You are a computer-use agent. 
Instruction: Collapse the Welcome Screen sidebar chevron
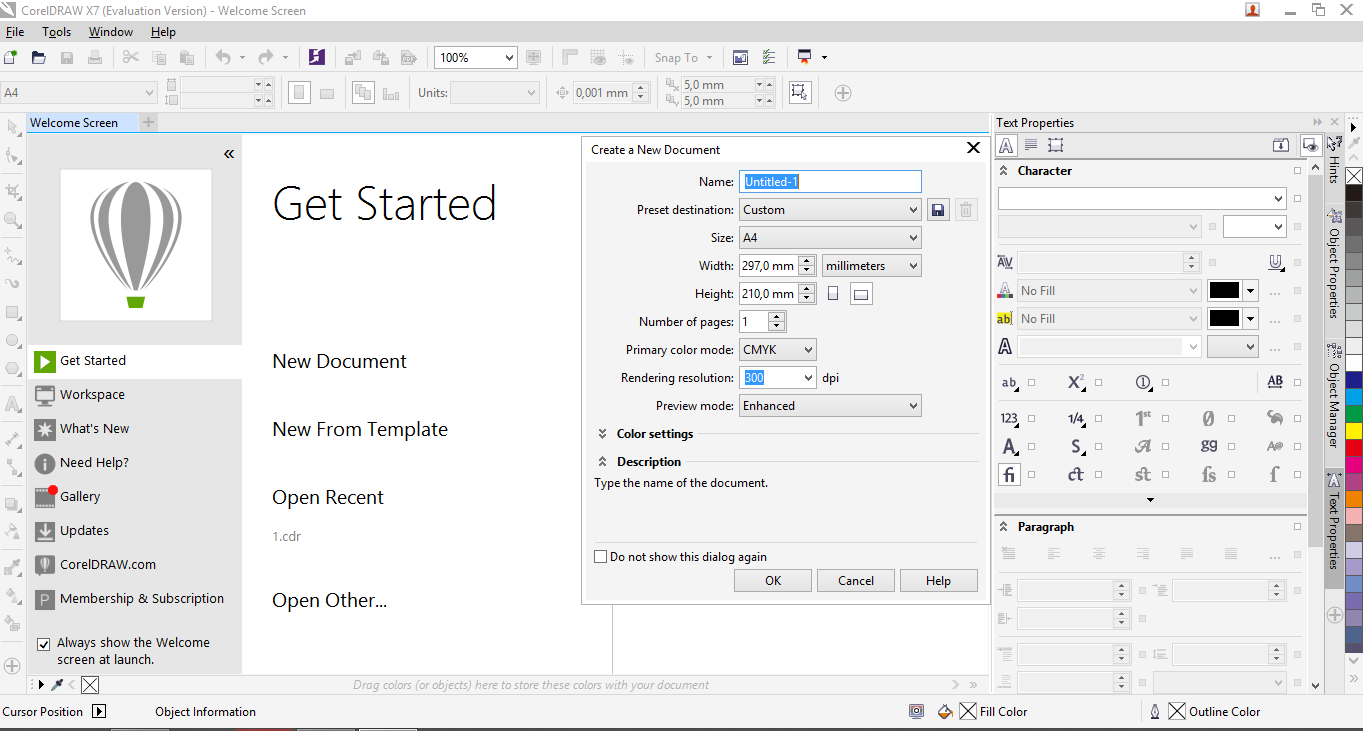[229, 154]
